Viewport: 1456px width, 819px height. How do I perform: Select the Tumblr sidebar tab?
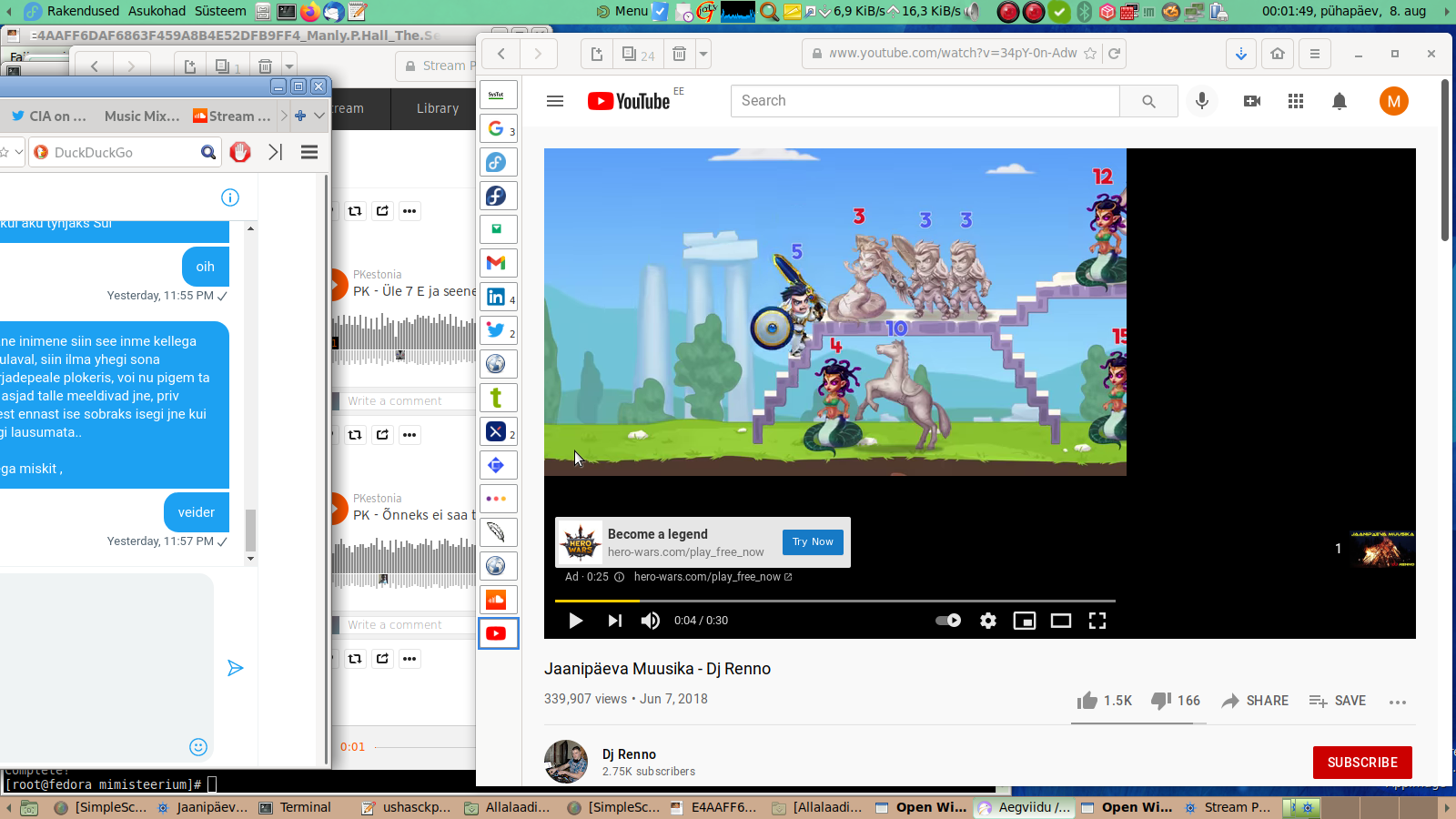pyautogui.click(x=498, y=398)
